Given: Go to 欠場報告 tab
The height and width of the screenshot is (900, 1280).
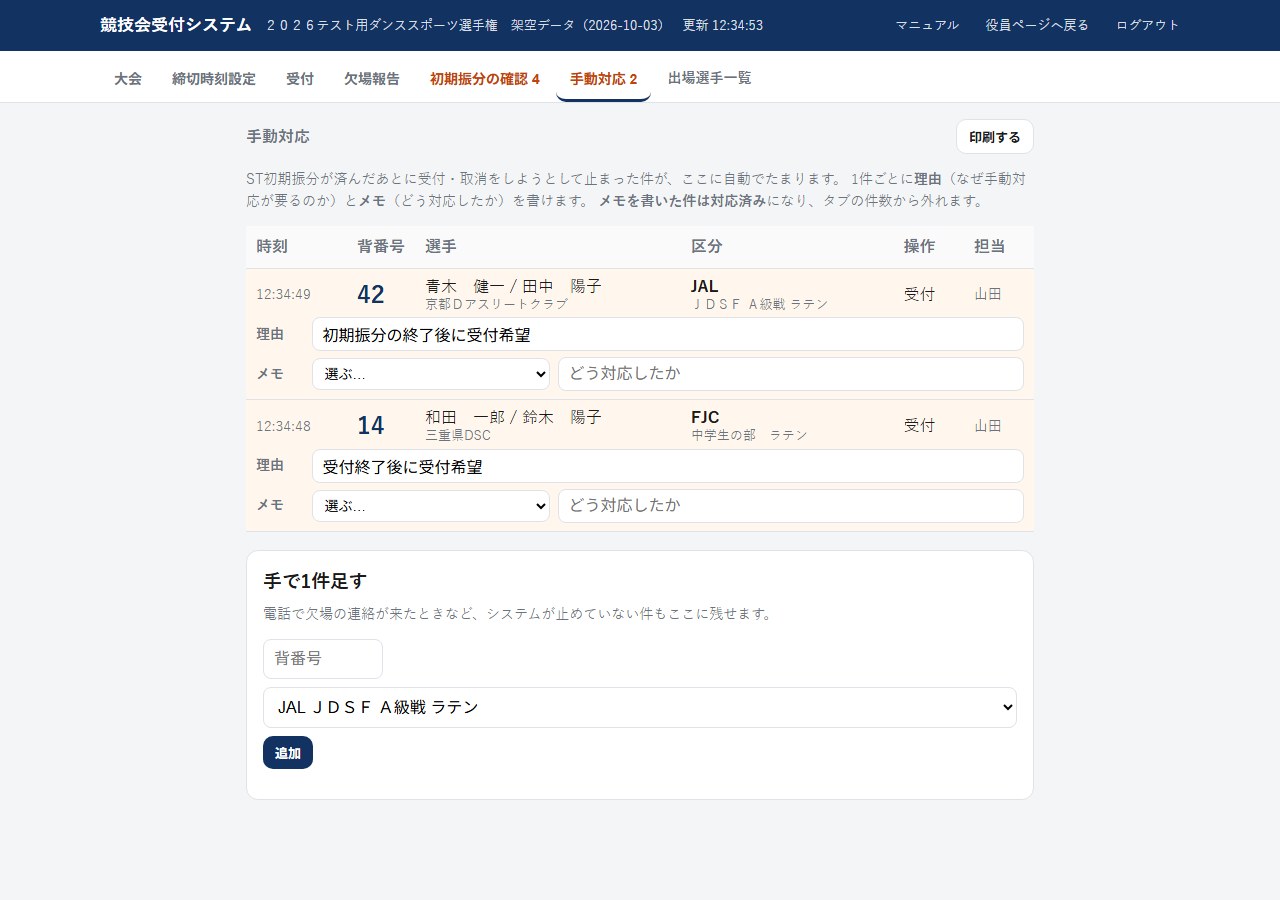Looking at the screenshot, I should click(372, 78).
